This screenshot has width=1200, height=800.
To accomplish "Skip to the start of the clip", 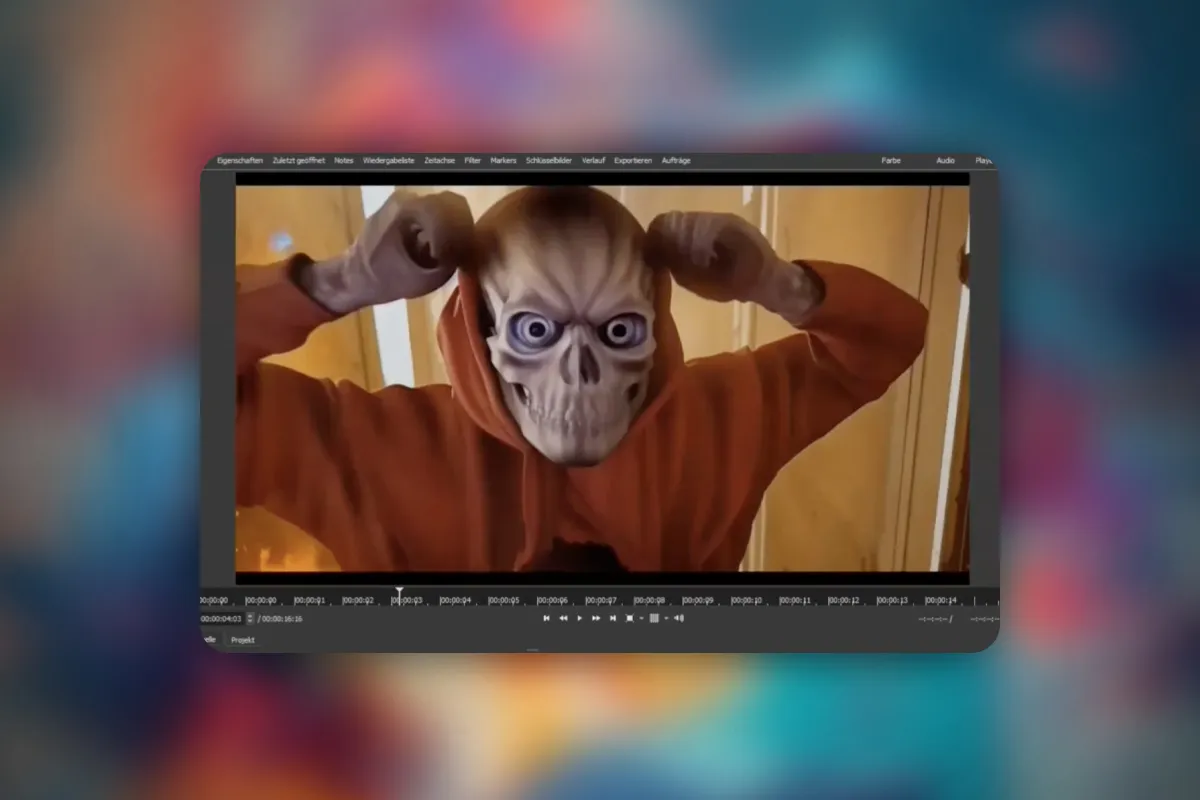I will point(546,618).
